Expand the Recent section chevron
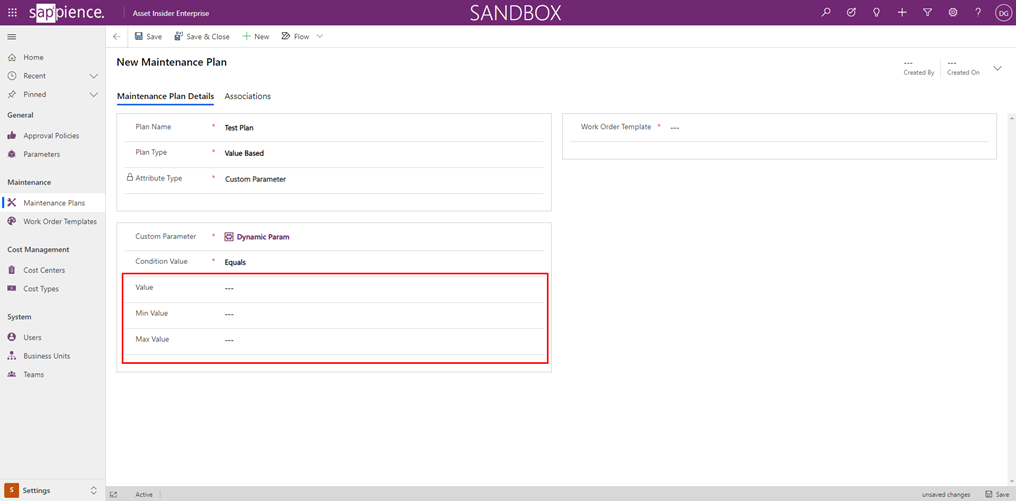This screenshot has width=1016, height=501. pos(93,76)
